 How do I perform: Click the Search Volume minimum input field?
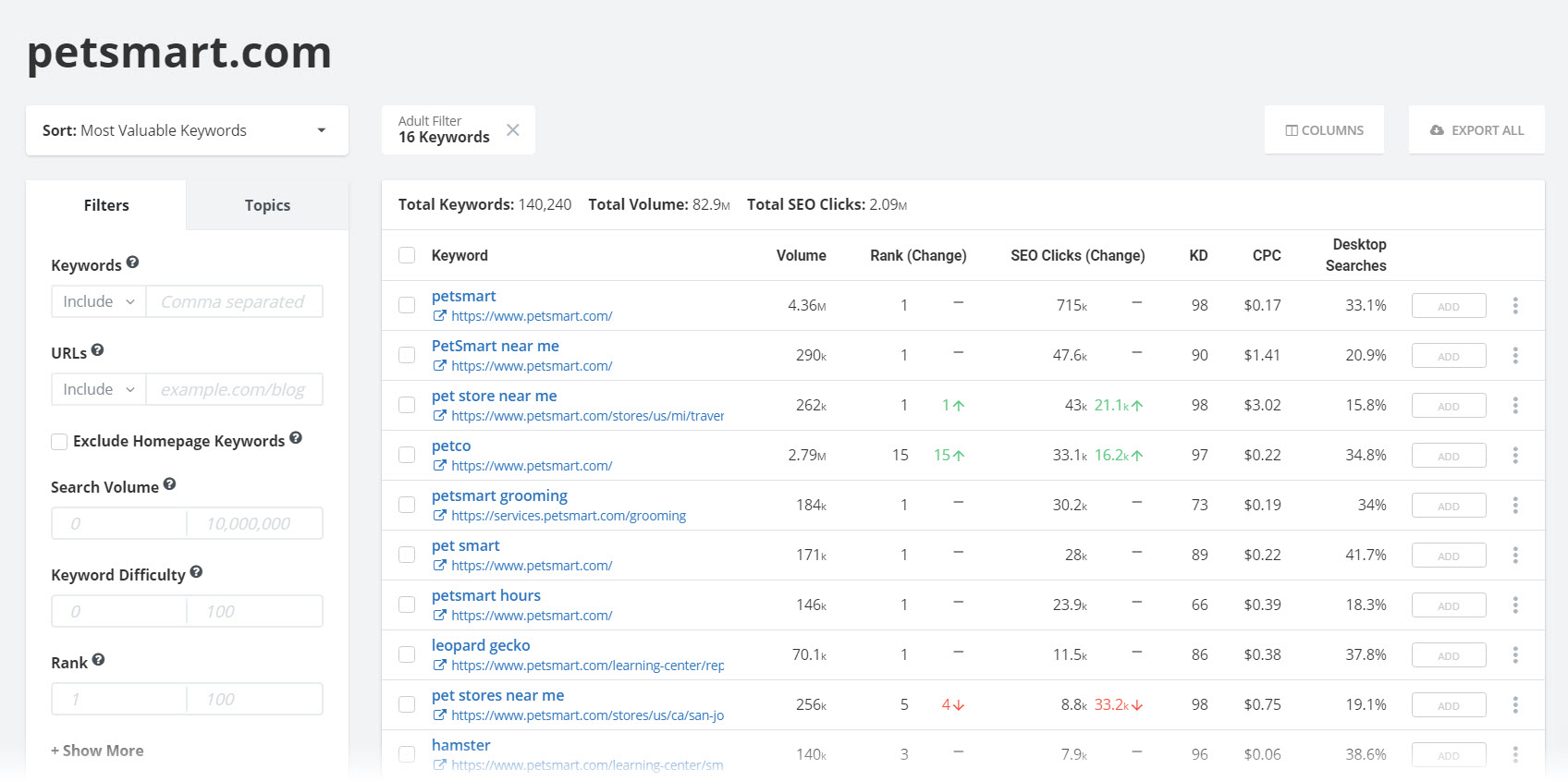[119, 523]
